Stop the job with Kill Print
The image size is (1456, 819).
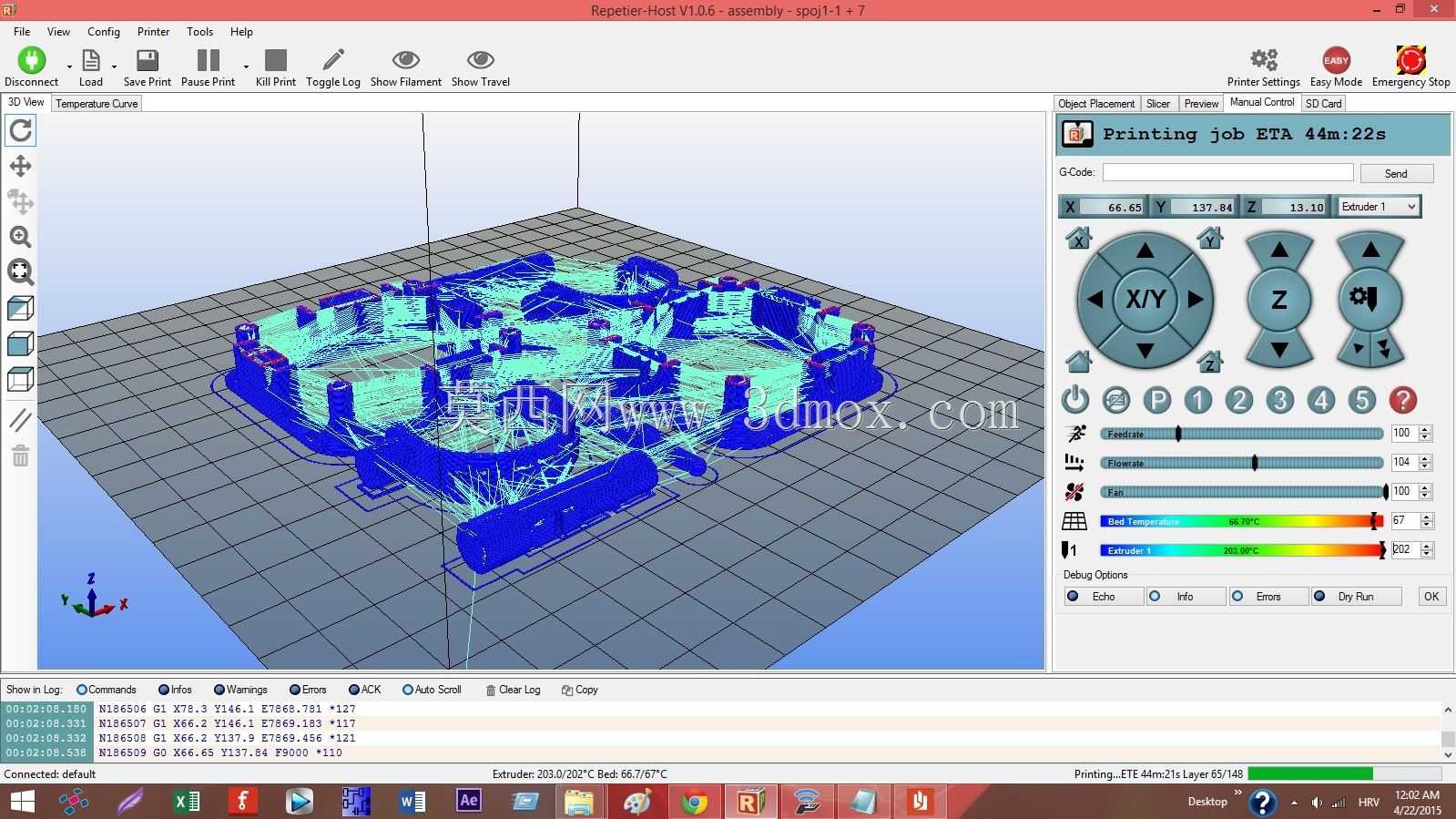(275, 68)
